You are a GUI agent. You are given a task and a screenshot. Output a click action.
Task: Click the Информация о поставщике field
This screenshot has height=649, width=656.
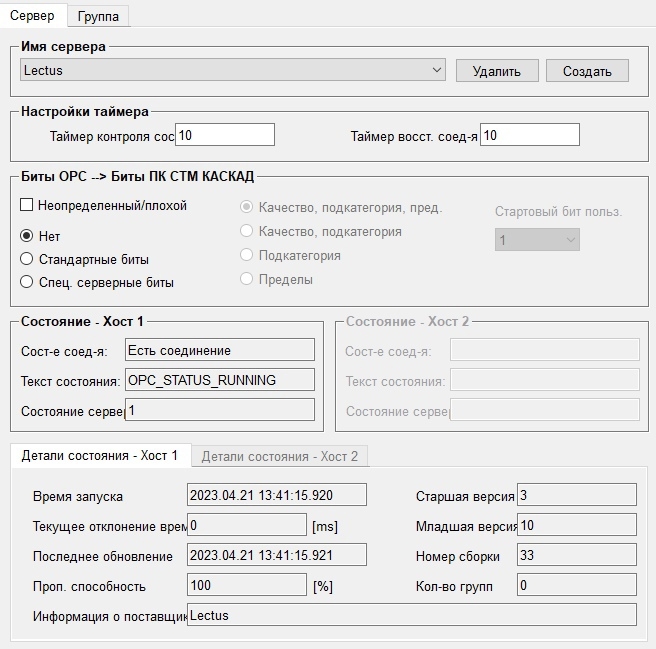click(412, 615)
